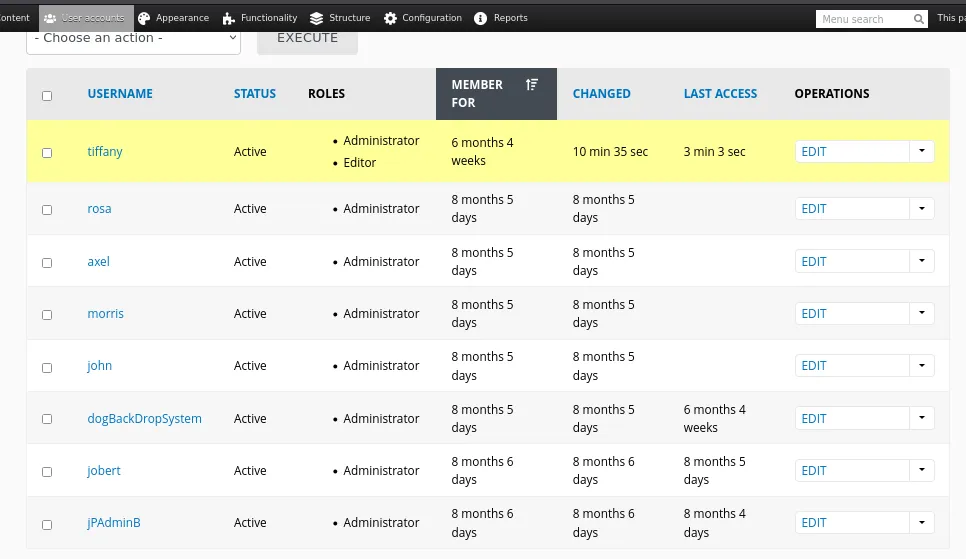Click the Functionality puzzle piece icon
This screenshot has width=966, height=559.
[229, 18]
